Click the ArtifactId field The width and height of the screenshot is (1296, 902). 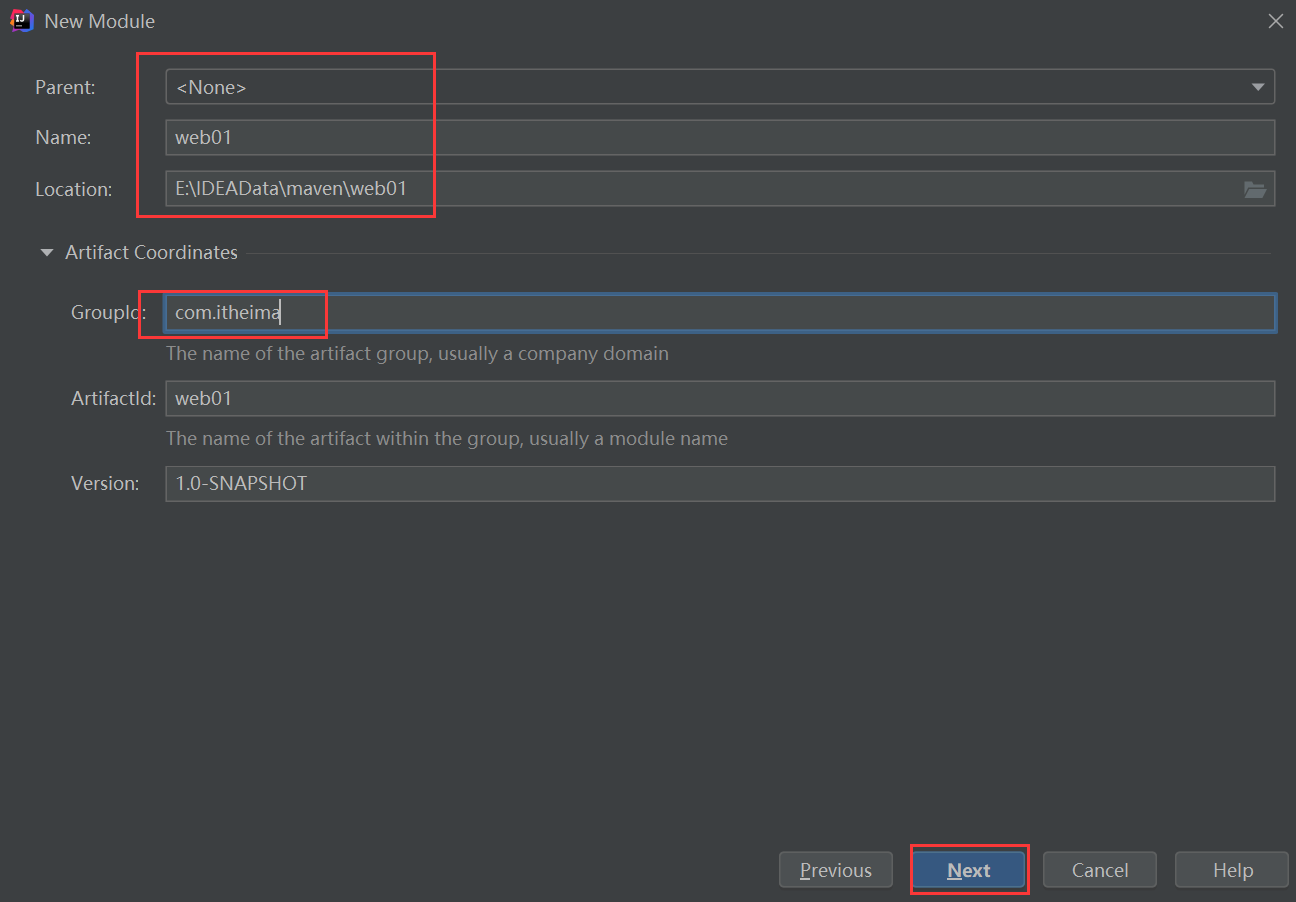720,398
